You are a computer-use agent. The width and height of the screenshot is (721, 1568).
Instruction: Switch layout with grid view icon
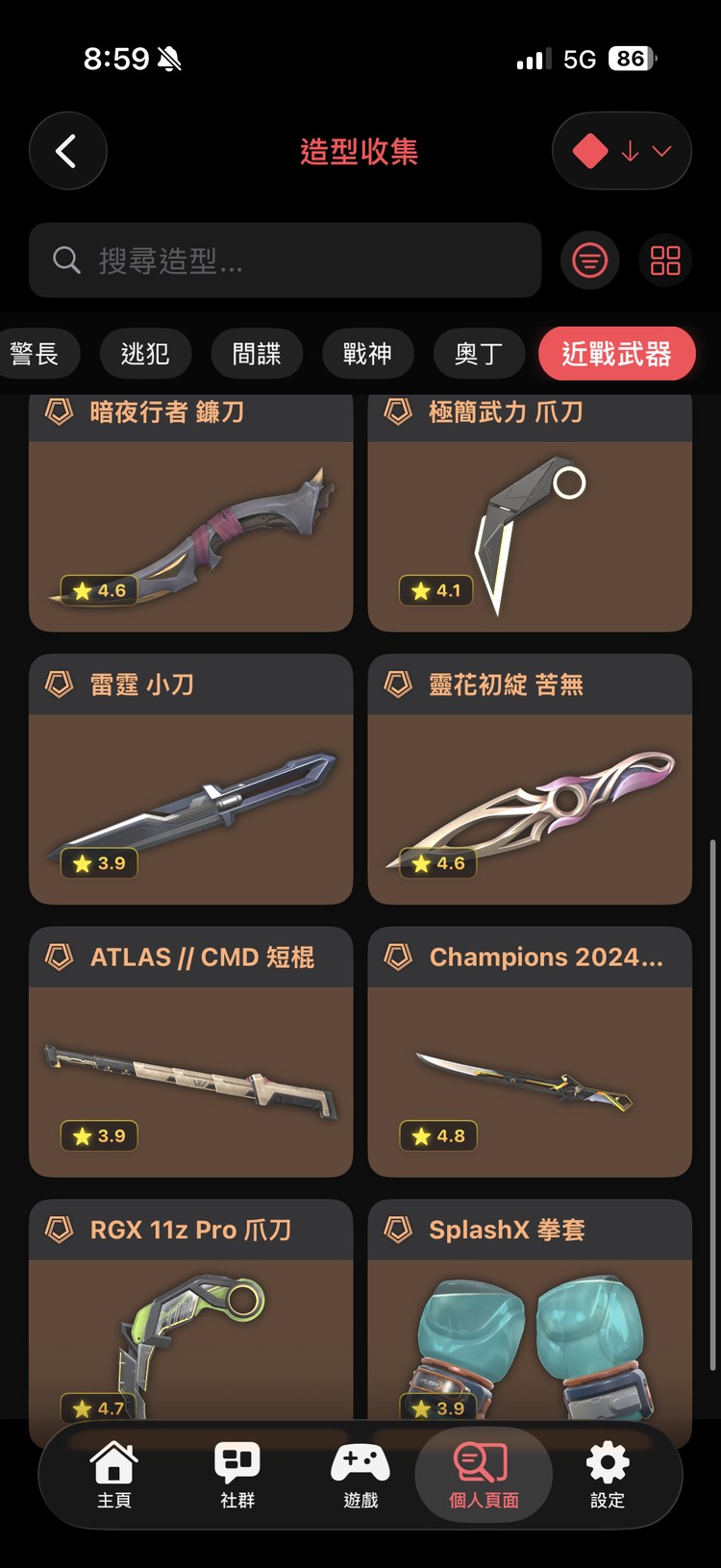(665, 260)
